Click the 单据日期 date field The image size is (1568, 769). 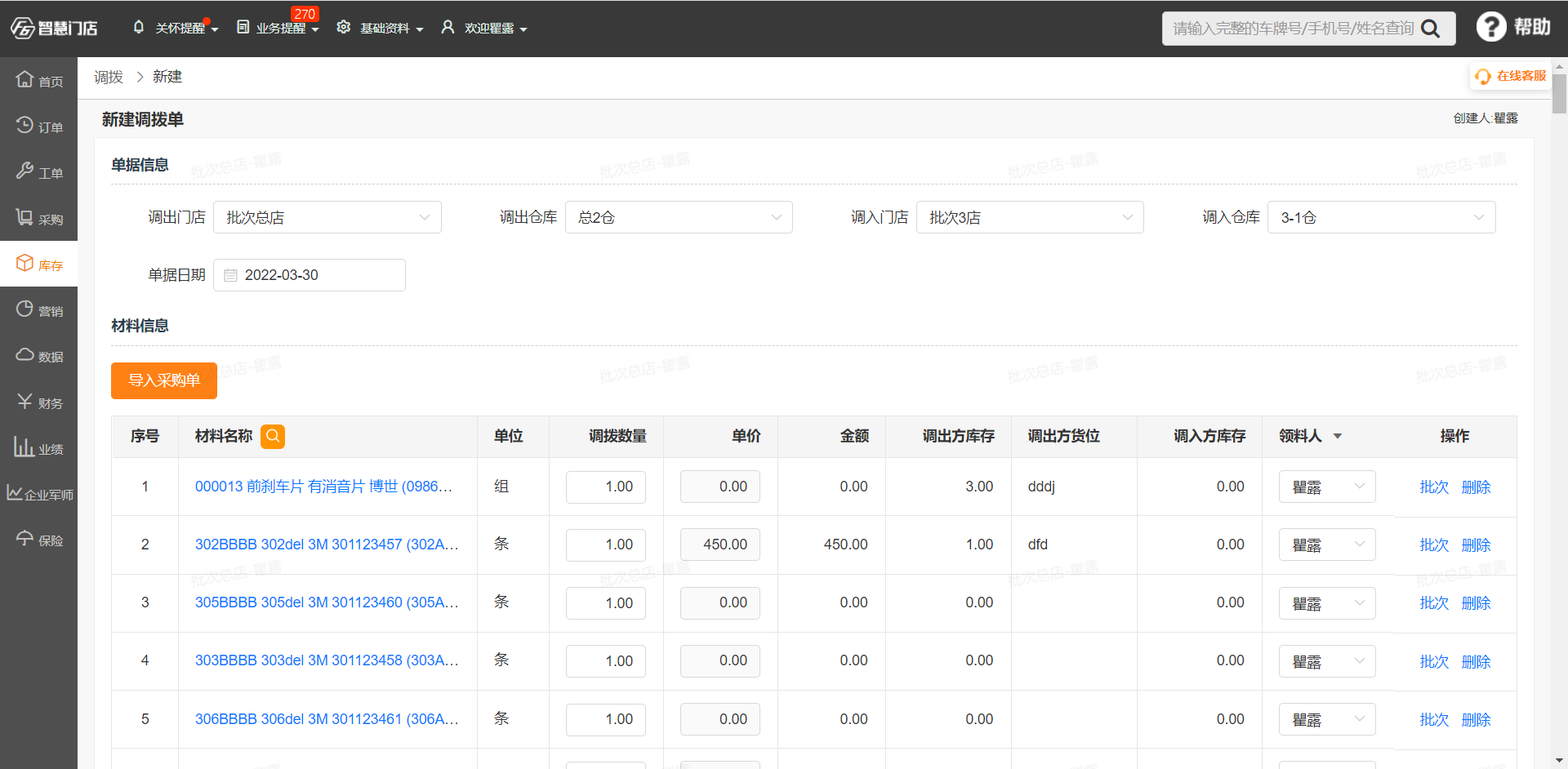coord(309,275)
